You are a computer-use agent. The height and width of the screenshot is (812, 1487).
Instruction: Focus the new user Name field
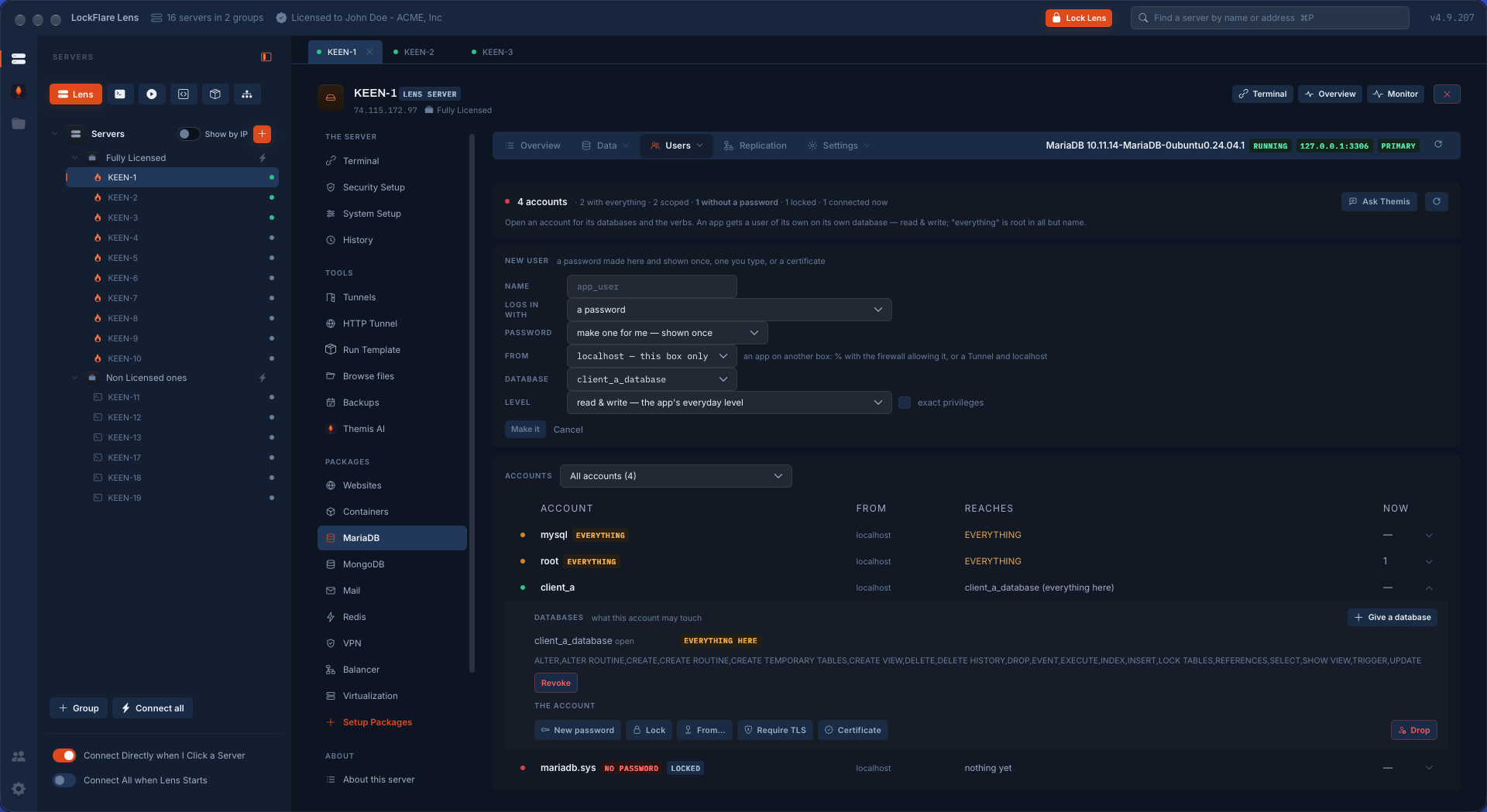pos(651,286)
